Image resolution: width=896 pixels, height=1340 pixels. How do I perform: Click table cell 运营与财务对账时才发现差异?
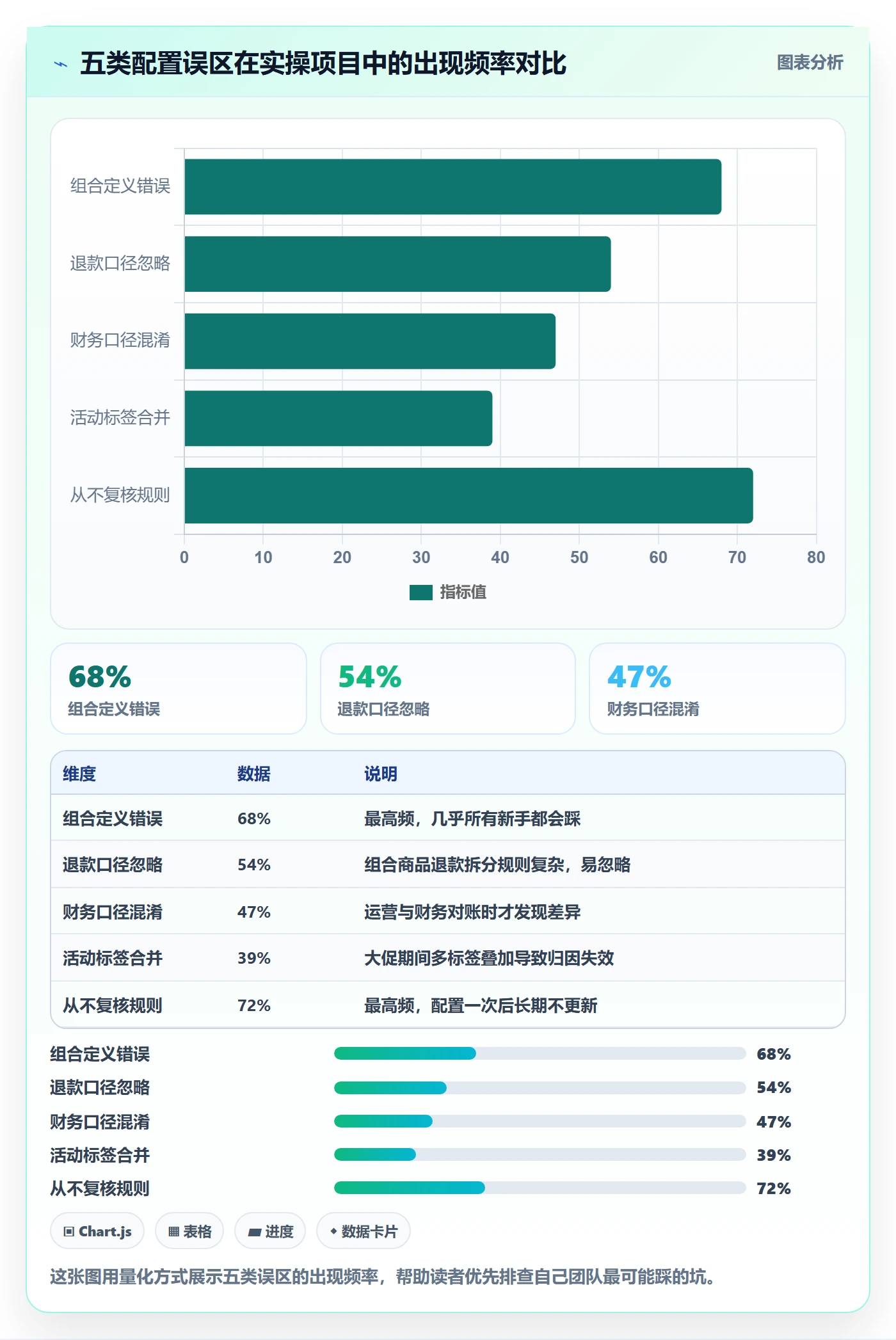[472, 912]
